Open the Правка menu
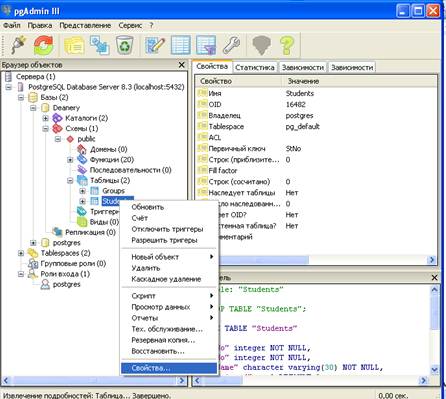Screen dimensions: 446x399 pyautogui.click(x=40, y=25)
